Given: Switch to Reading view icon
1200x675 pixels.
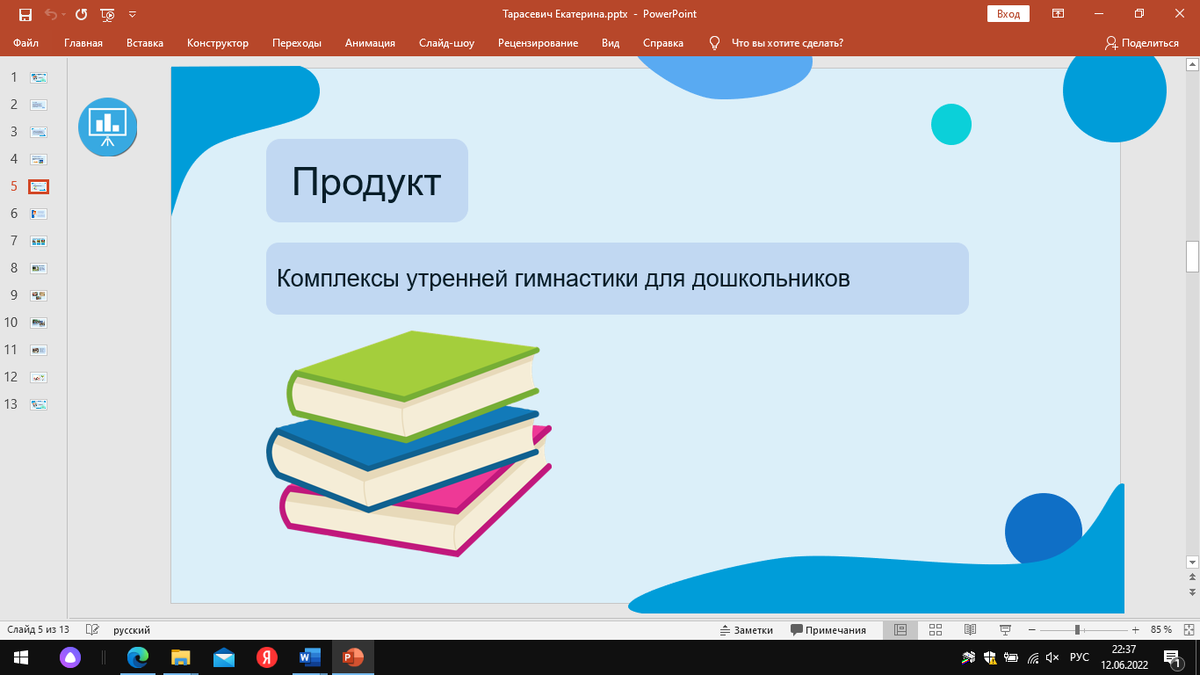Looking at the screenshot, I should pyautogui.click(x=970, y=630).
